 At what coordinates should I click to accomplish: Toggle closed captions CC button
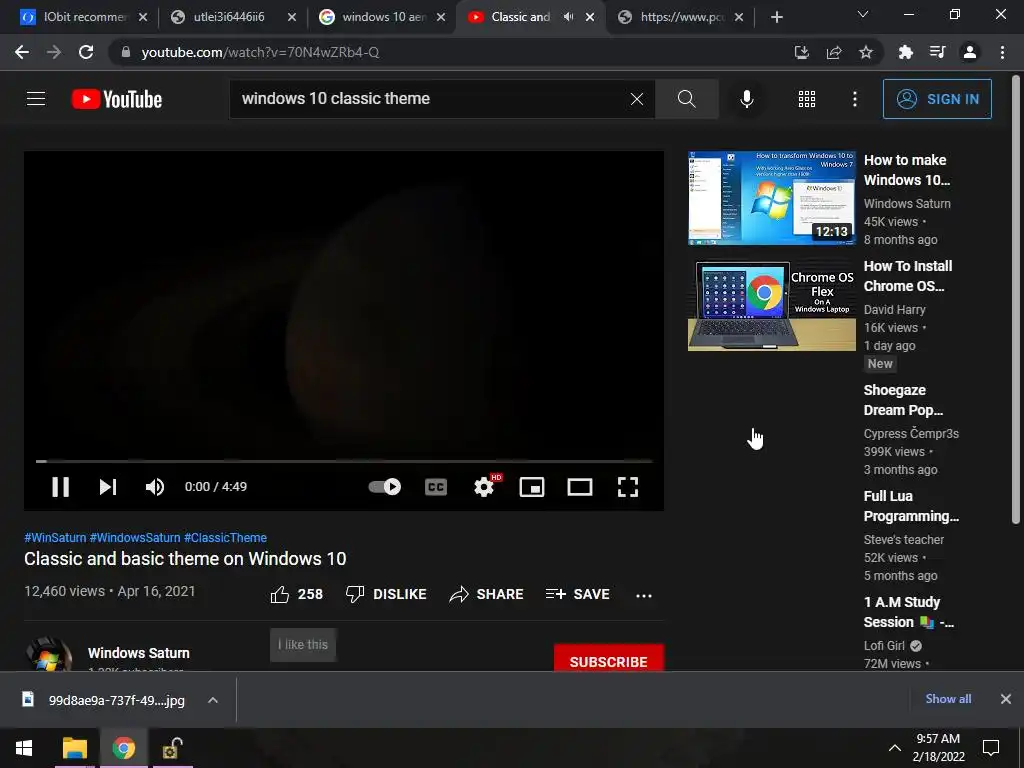click(x=436, y=487)
